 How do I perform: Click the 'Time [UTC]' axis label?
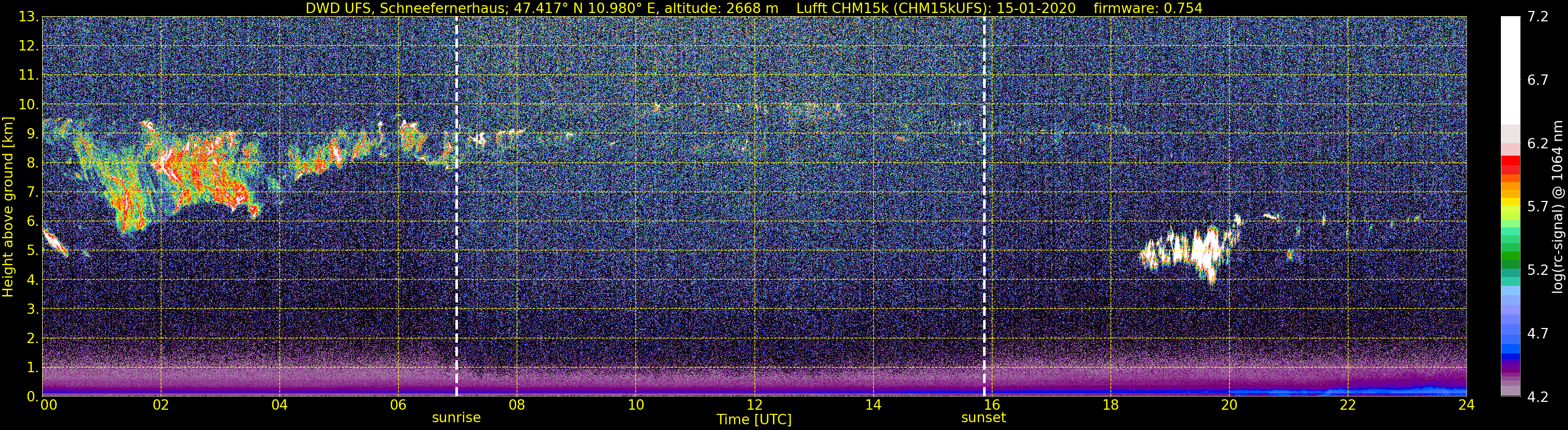click(754, 420)
